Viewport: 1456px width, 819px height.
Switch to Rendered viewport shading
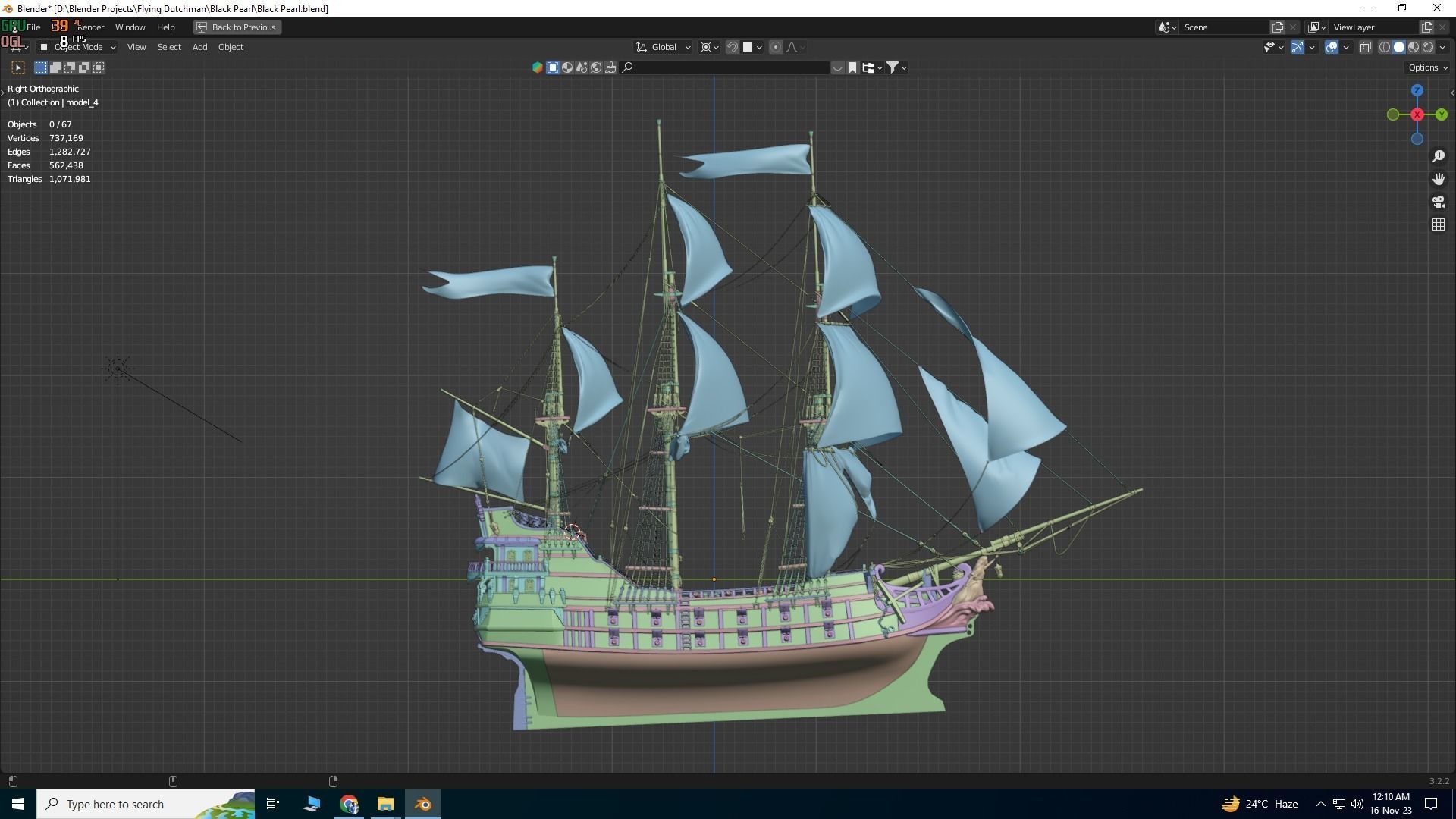point(1428,47)
